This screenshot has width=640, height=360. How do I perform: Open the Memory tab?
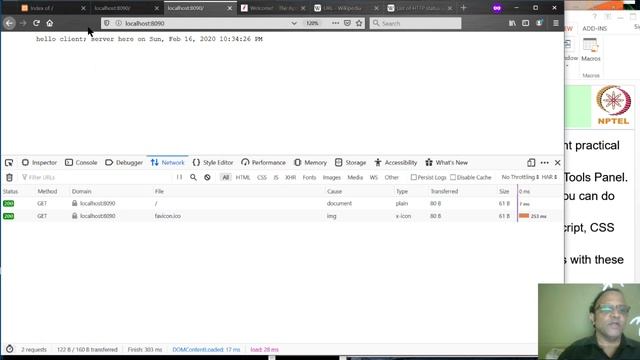coord(311,162)
